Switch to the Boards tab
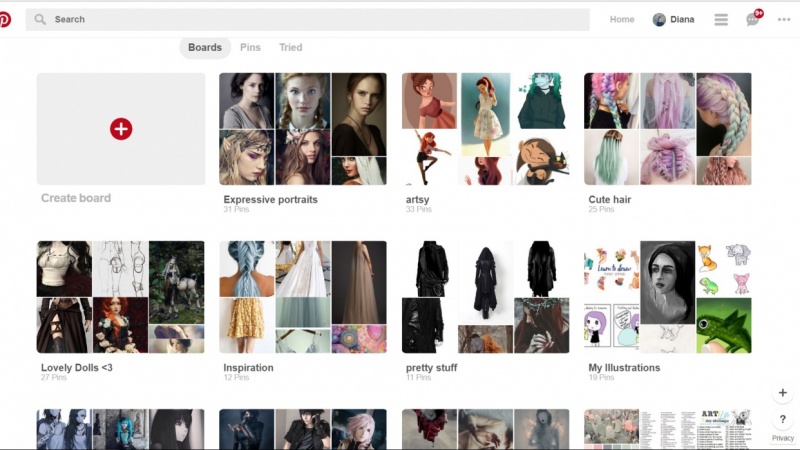 (205, 47)
